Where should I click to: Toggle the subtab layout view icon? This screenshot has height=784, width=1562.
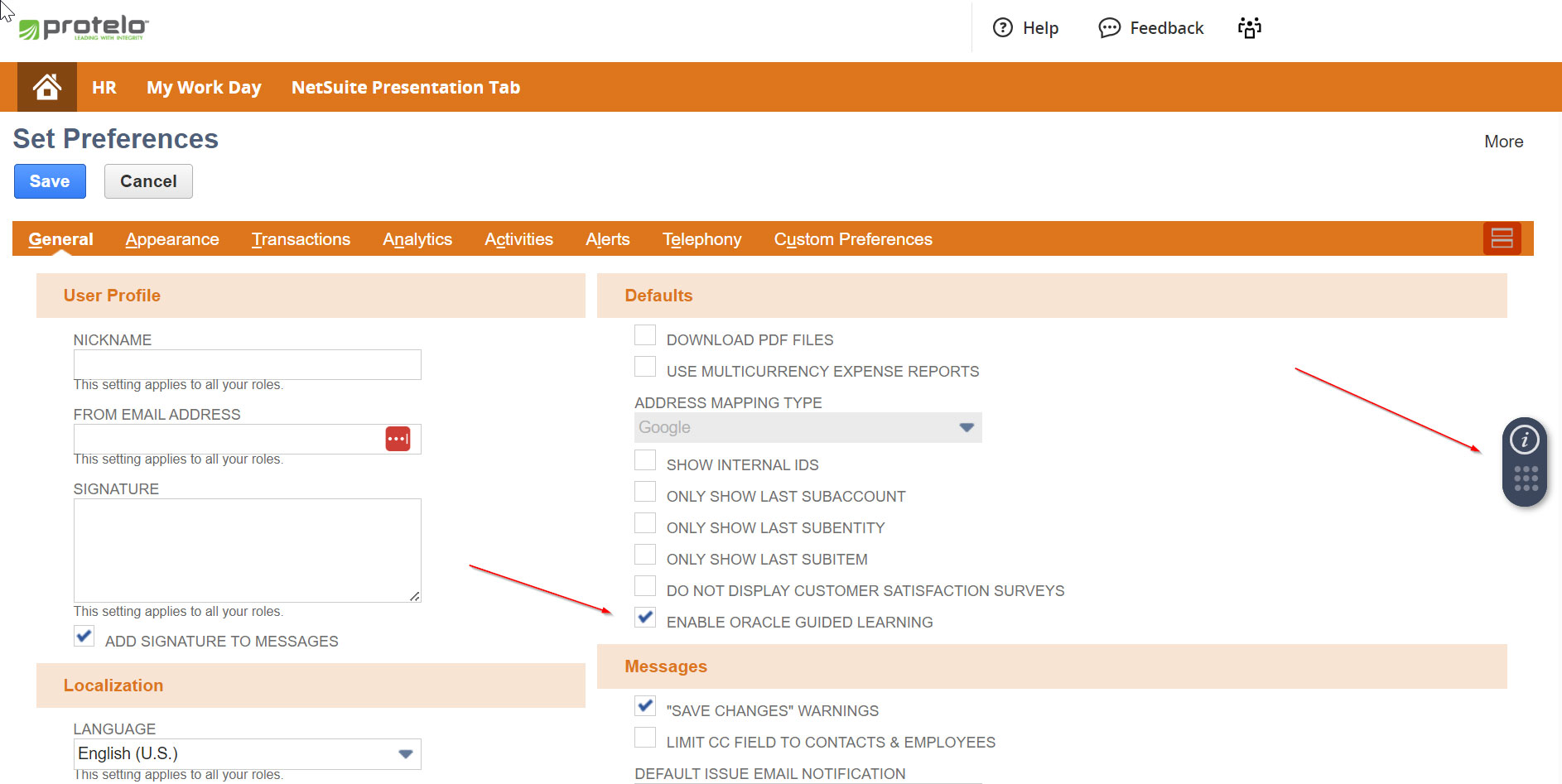click(1502, 238)
